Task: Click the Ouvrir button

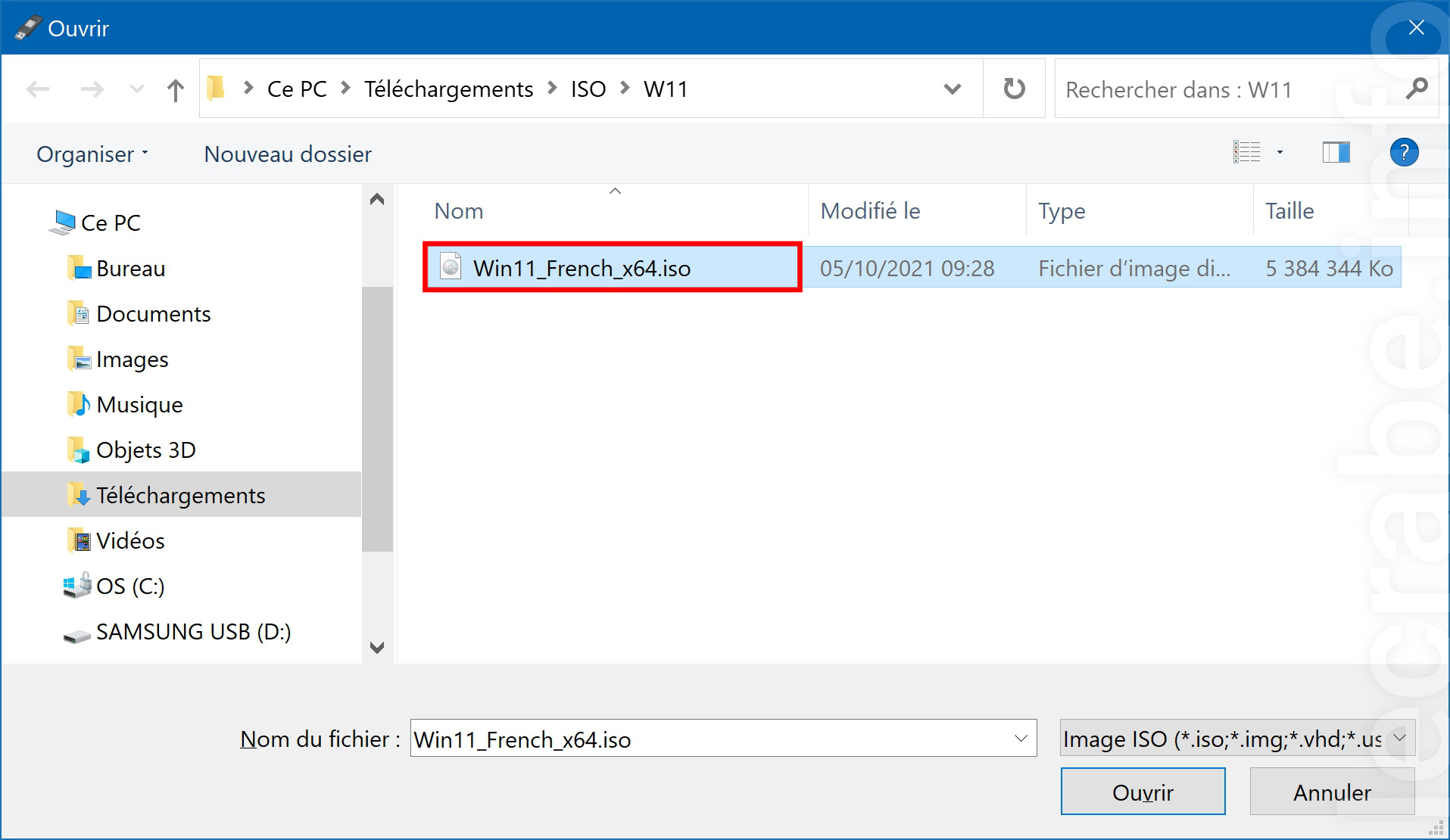Action: [x=1143, y=792]
